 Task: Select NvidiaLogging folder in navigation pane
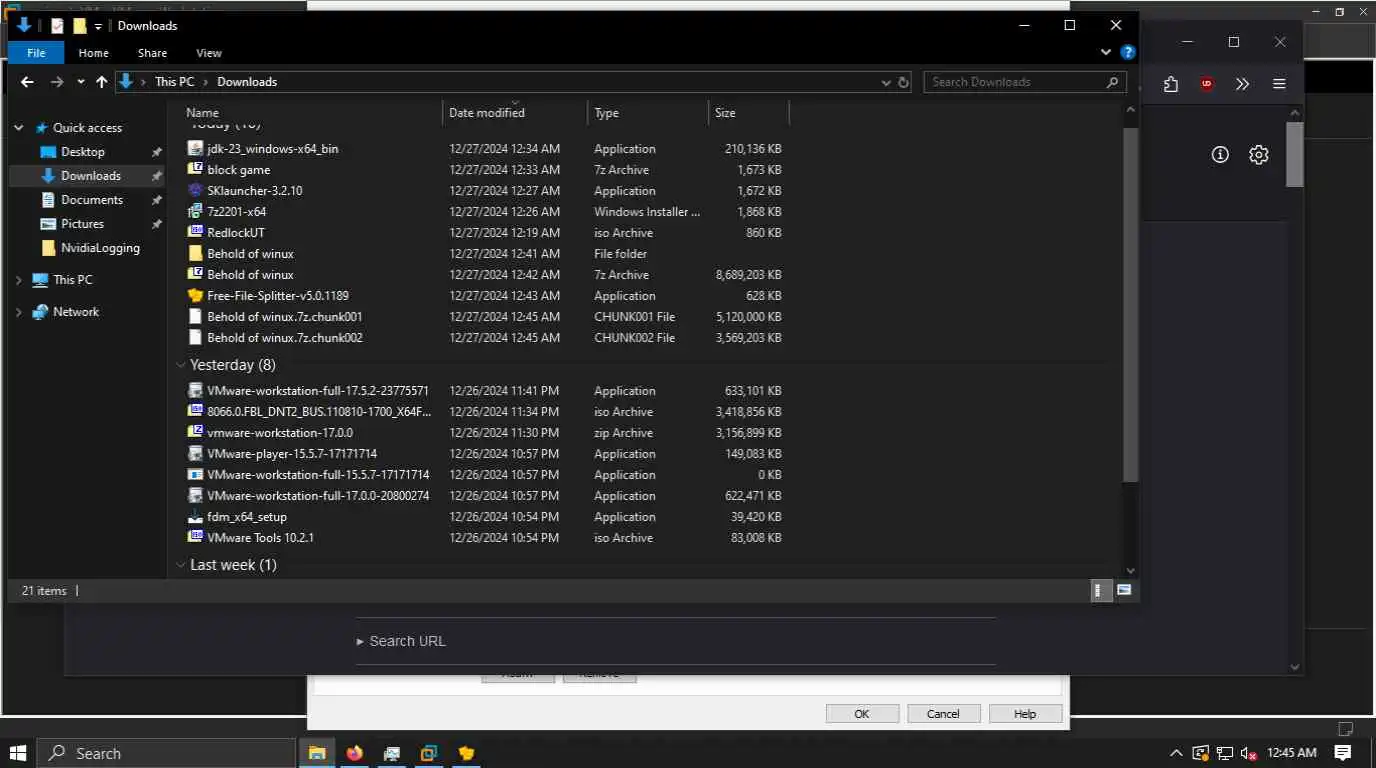coord(100,248)
